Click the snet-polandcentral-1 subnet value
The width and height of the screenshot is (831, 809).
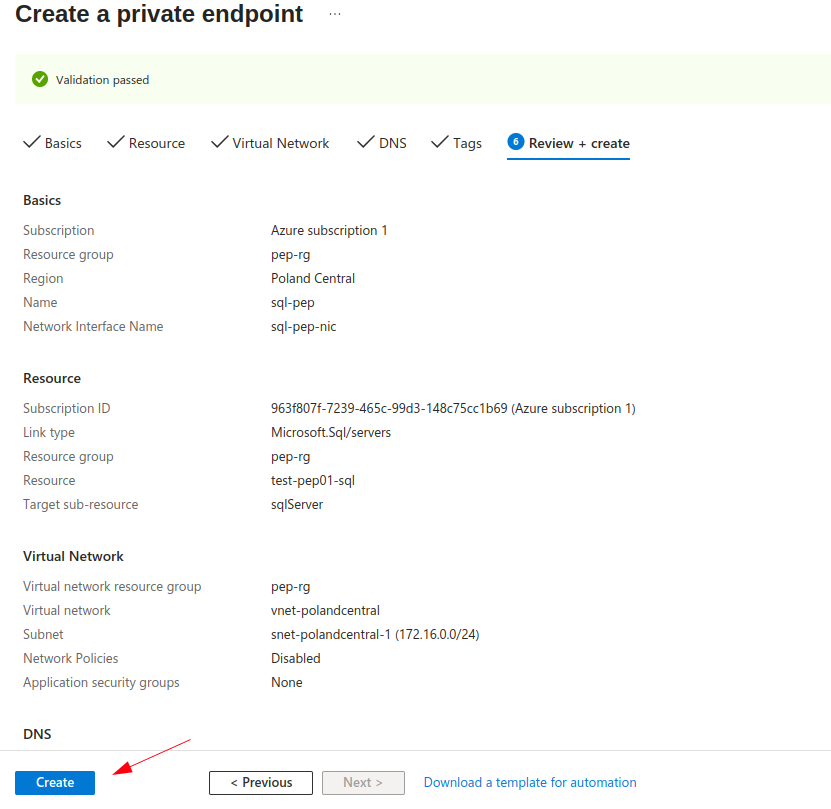382,634
